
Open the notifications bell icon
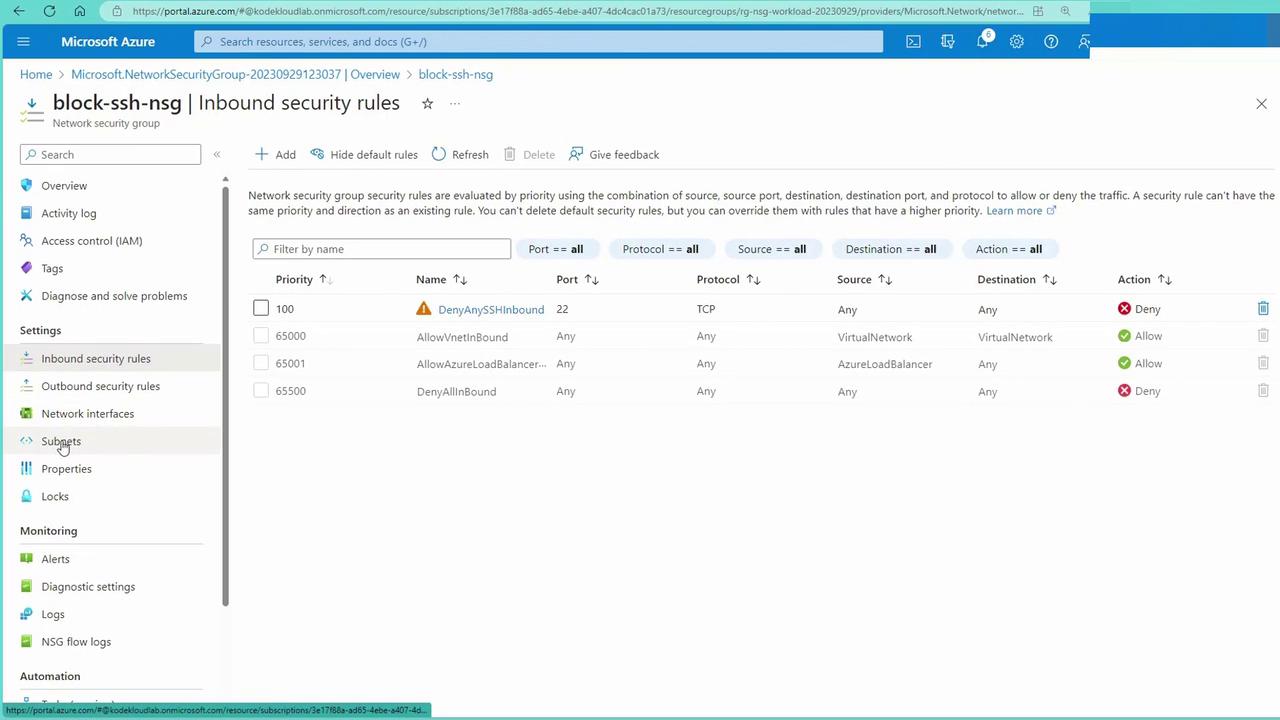click(x=982, y=42)
